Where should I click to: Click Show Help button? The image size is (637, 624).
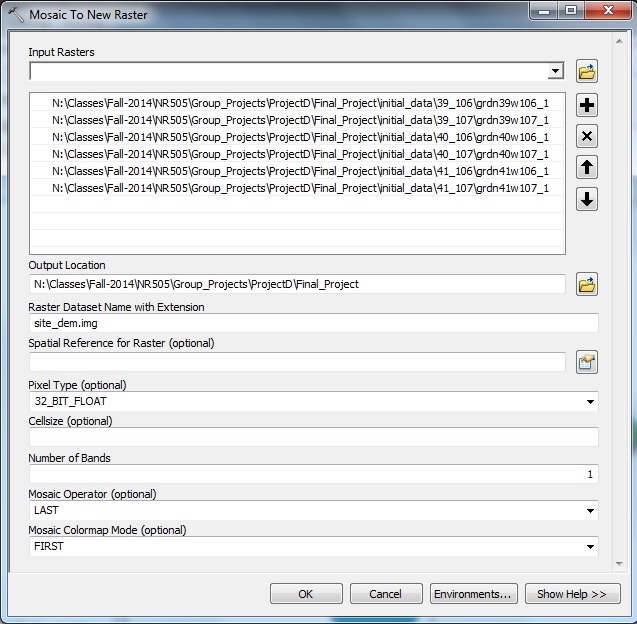click(x=572, y=594)
